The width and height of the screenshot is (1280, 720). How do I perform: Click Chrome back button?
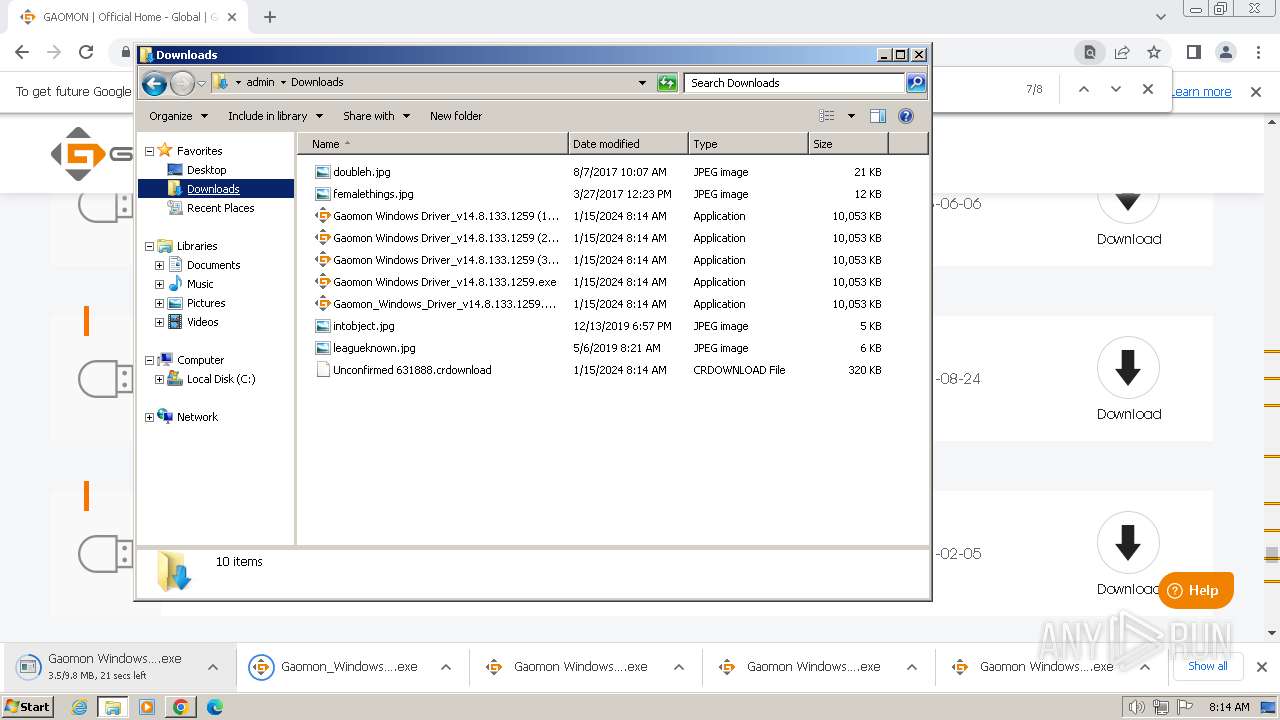point(22,52)
